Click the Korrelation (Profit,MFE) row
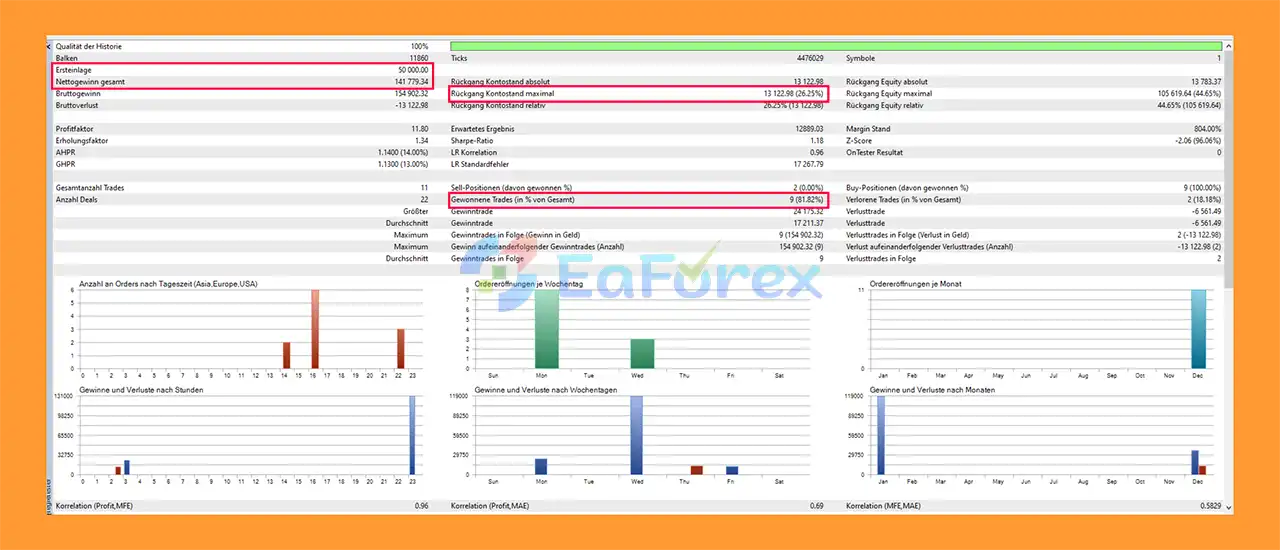The width and height of the screenshot is (1280, 550). point(242,506)
